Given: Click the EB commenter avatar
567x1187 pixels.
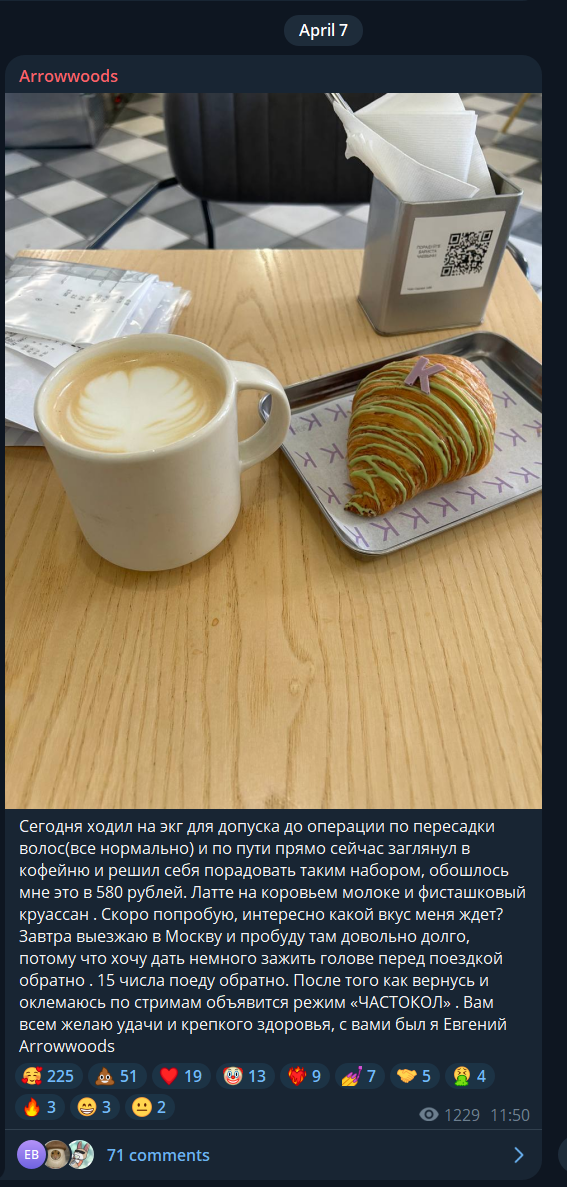Looking at the screenshot, I should [x=31, y=1154].
